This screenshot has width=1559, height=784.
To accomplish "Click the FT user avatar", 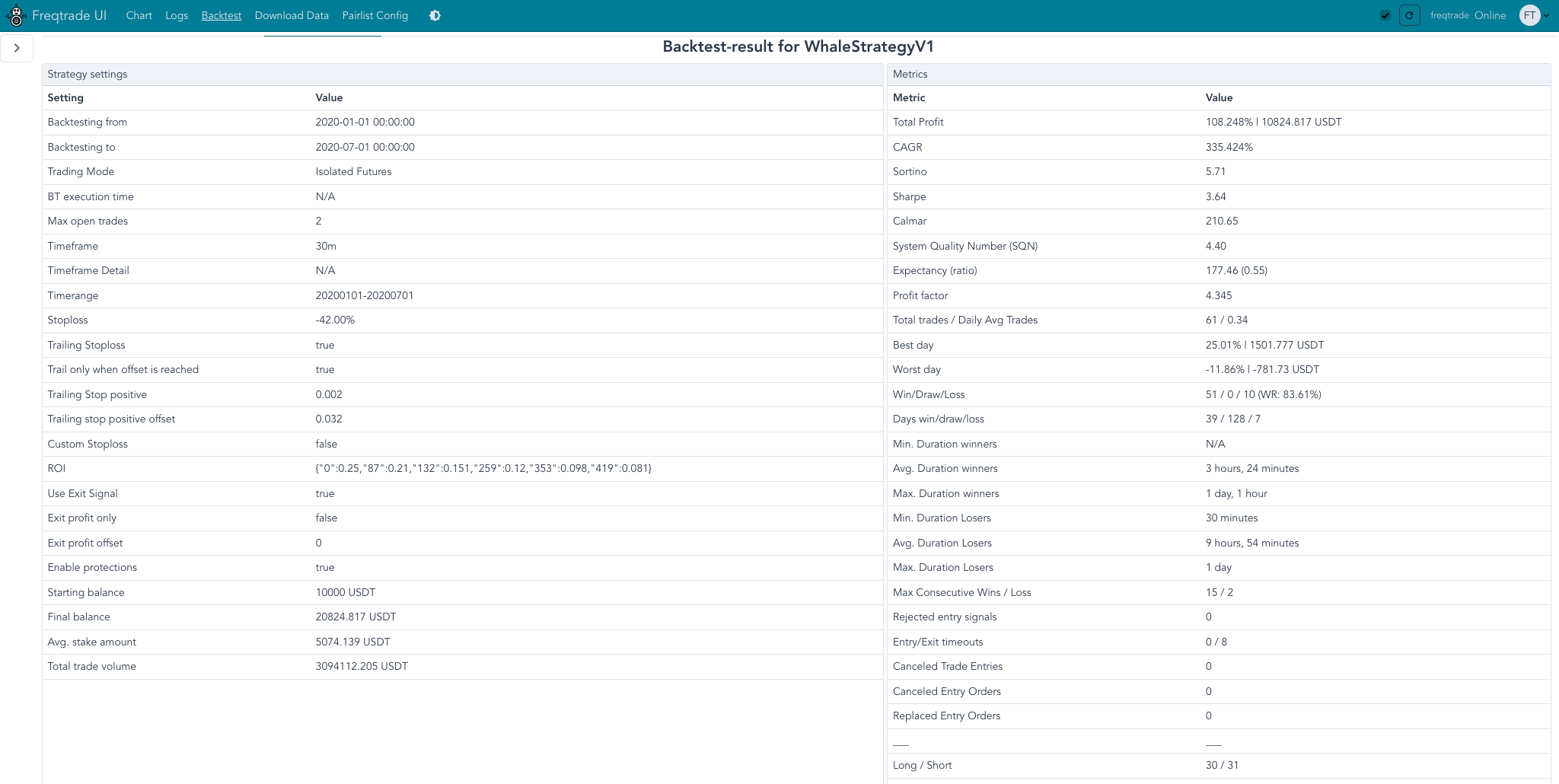I will click(x=1529, y=15).
